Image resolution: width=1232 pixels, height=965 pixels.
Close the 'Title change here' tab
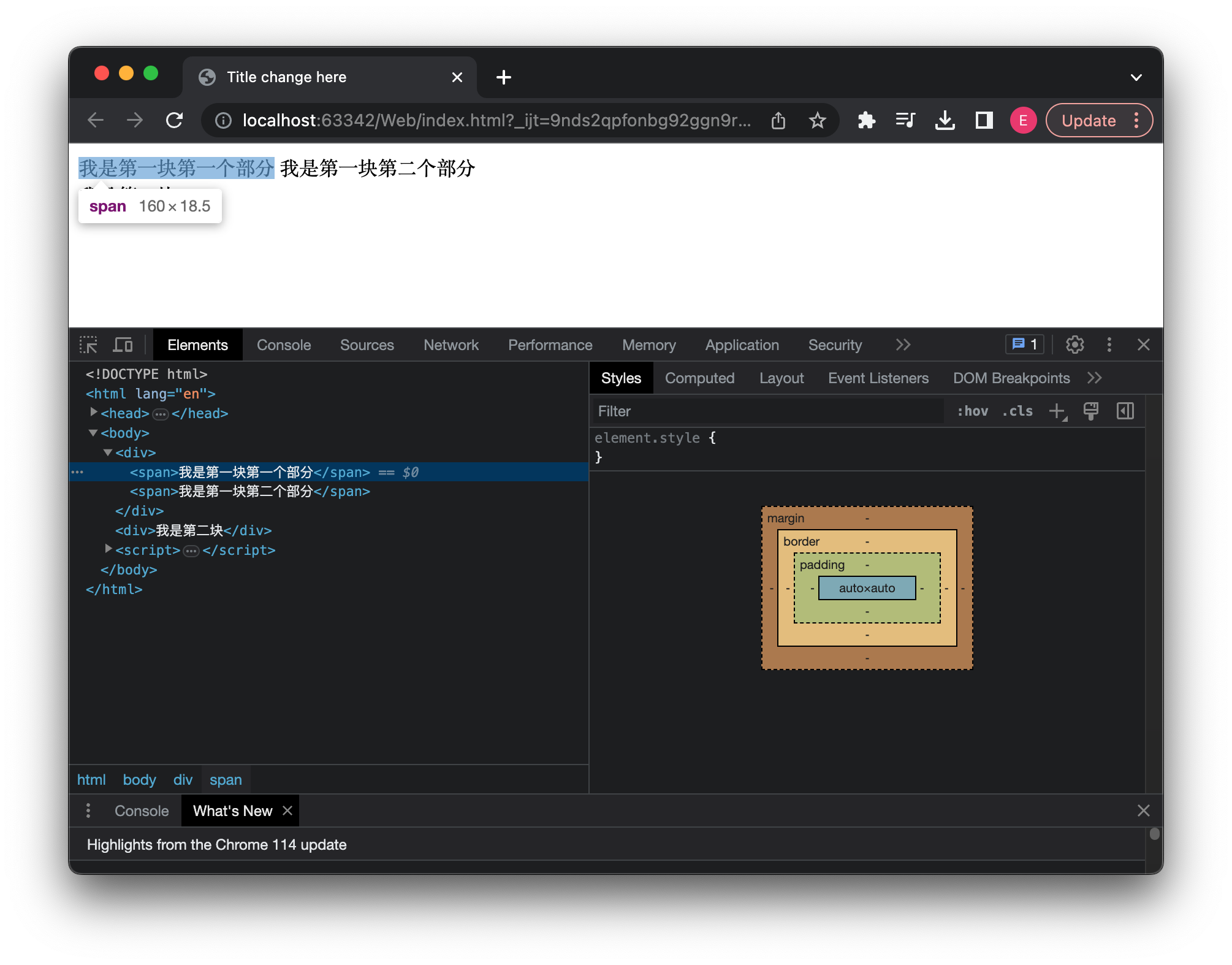pos(457,77)
